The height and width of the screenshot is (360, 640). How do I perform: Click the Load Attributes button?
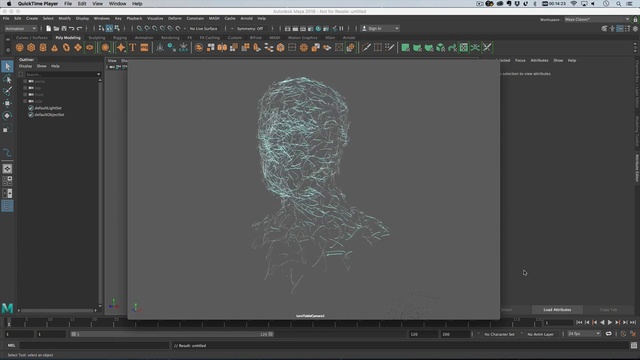557,310
